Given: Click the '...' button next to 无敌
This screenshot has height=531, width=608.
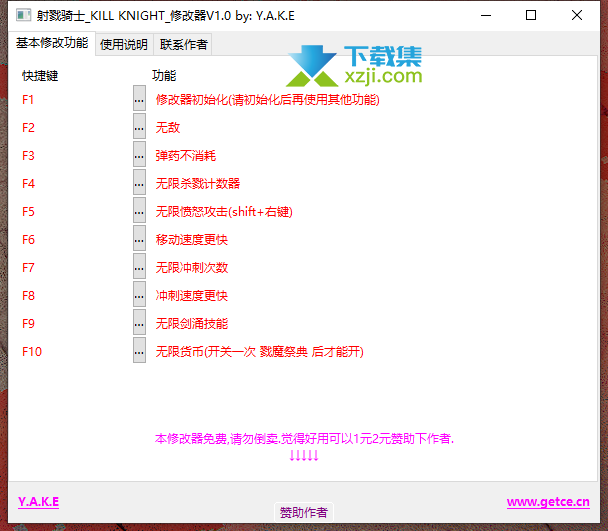Looking at the screenshot, I should click(139, 126).
